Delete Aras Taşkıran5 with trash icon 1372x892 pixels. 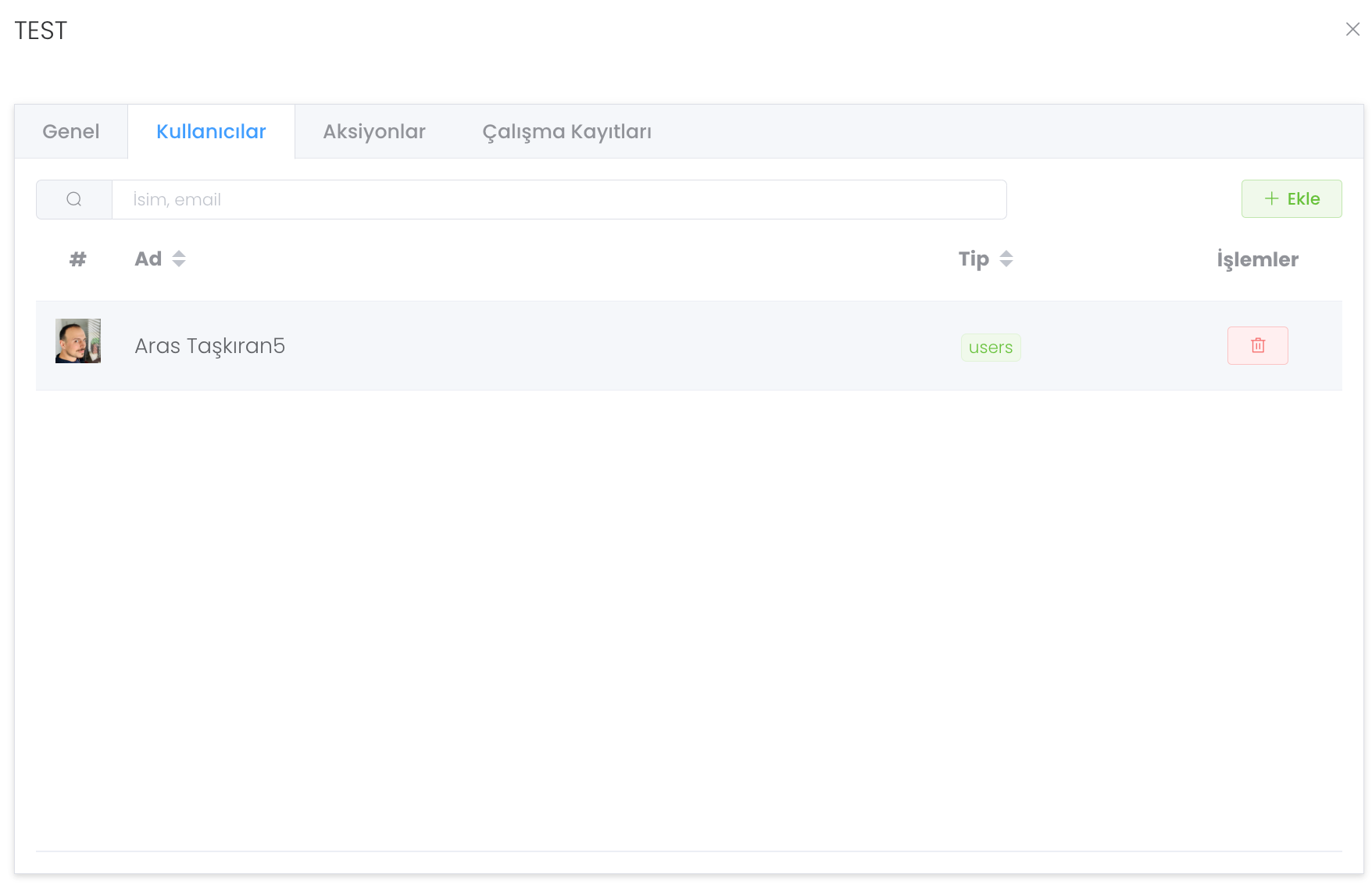tap(1257, 345)
